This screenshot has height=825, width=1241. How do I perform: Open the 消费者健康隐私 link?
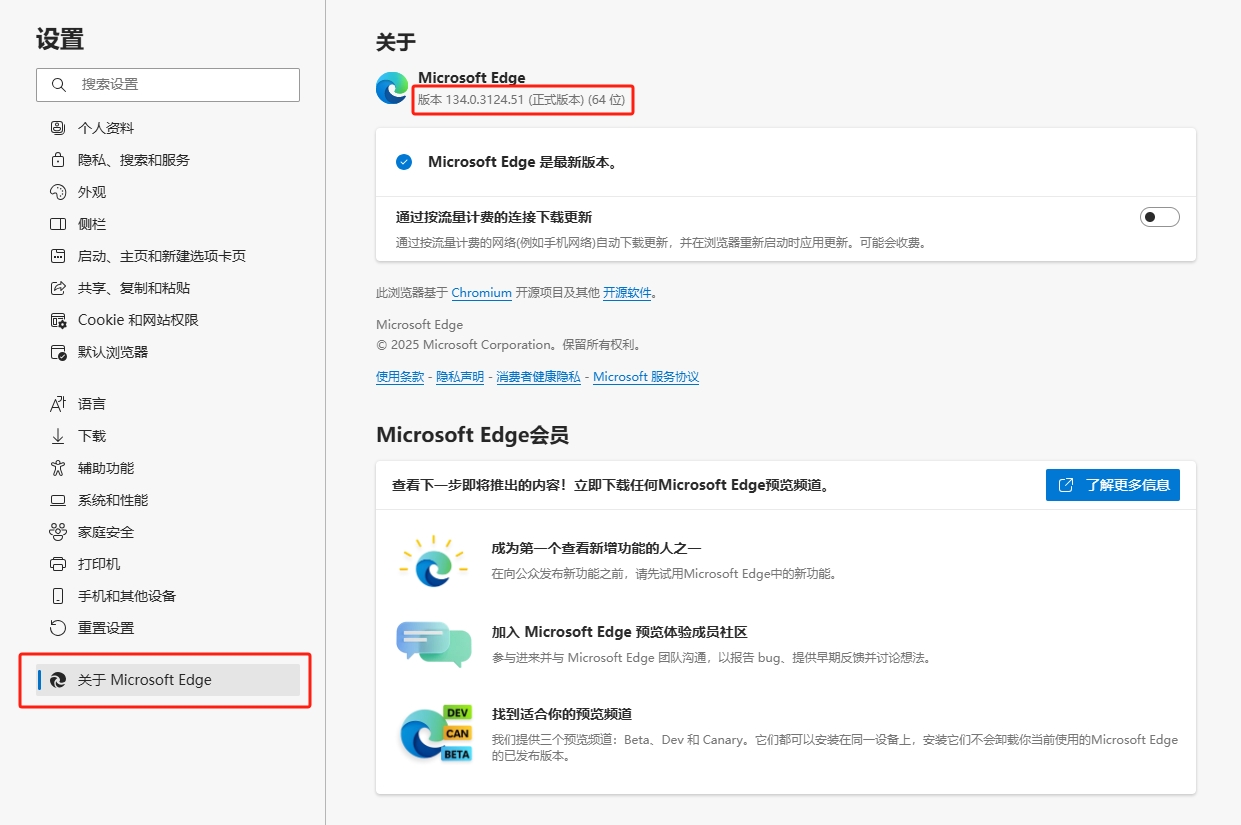[x=538, y=377]
